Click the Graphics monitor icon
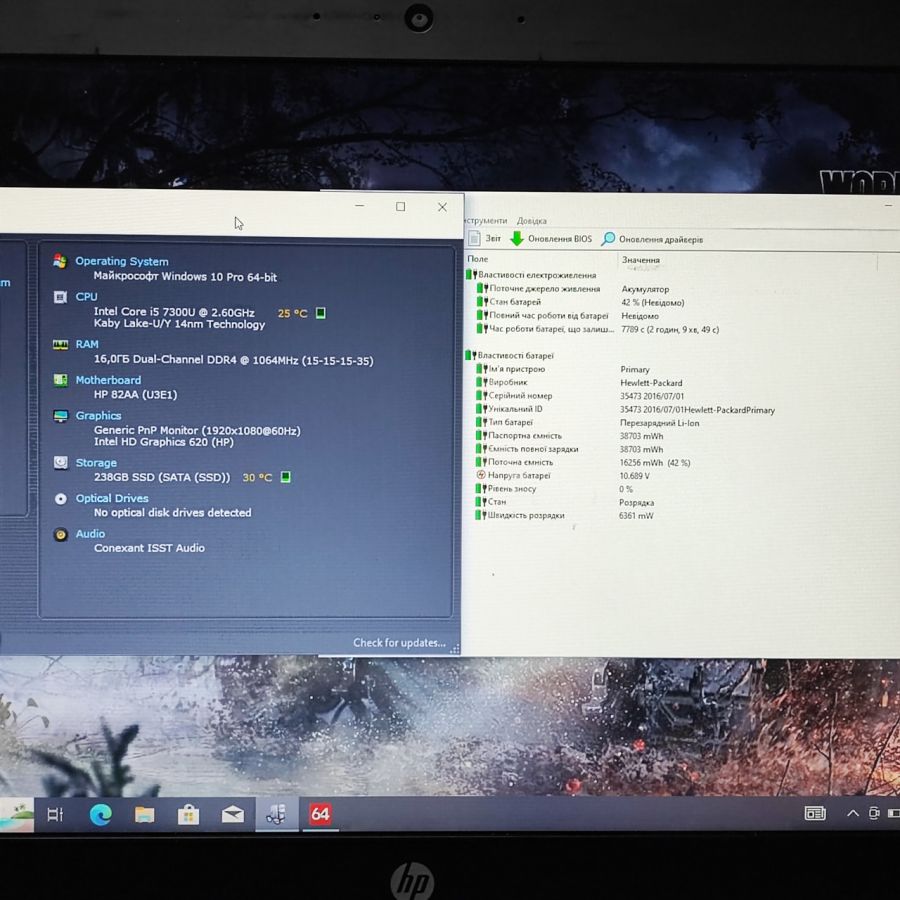This screenshot has height=900, width=900. pyautogui.click(x=60, y=416)
